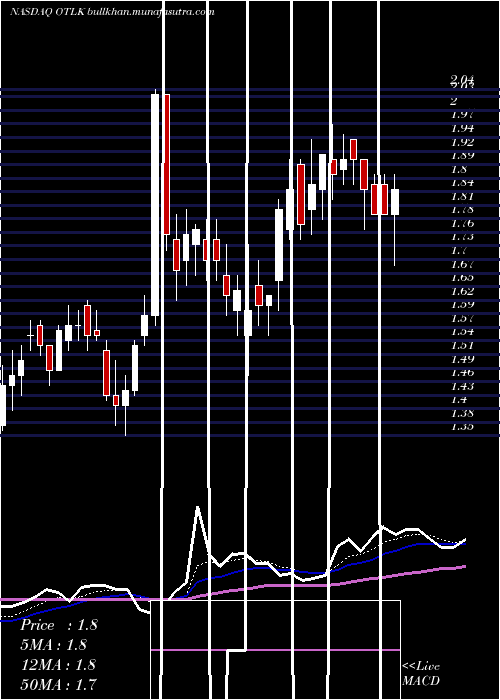Viewport: 500px width, 700px height.
Task: Click the 1.62 price axis label
Action: point(462,291)
